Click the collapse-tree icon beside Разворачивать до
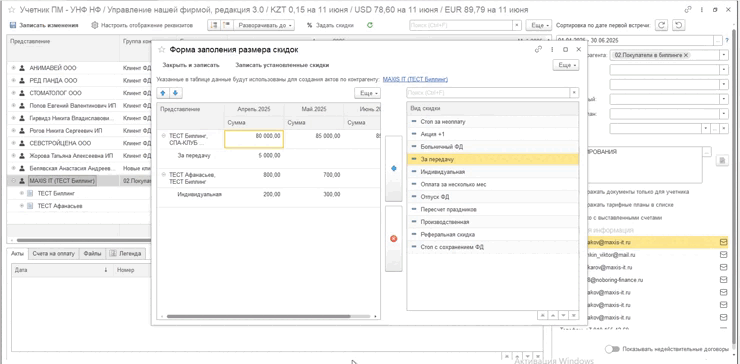Image resolution: width=740 pixels, height=364 pixels. pos(226,25)
